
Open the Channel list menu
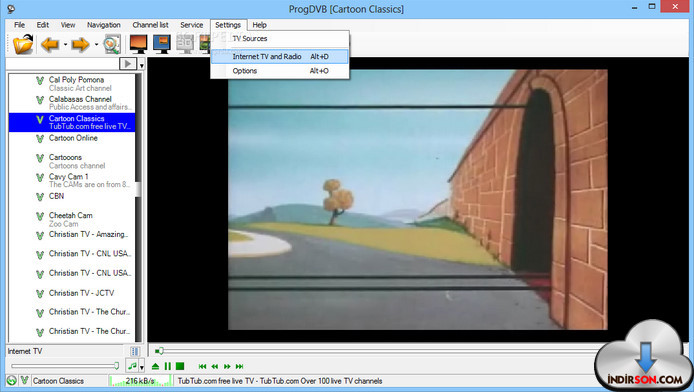coord(150,25)
